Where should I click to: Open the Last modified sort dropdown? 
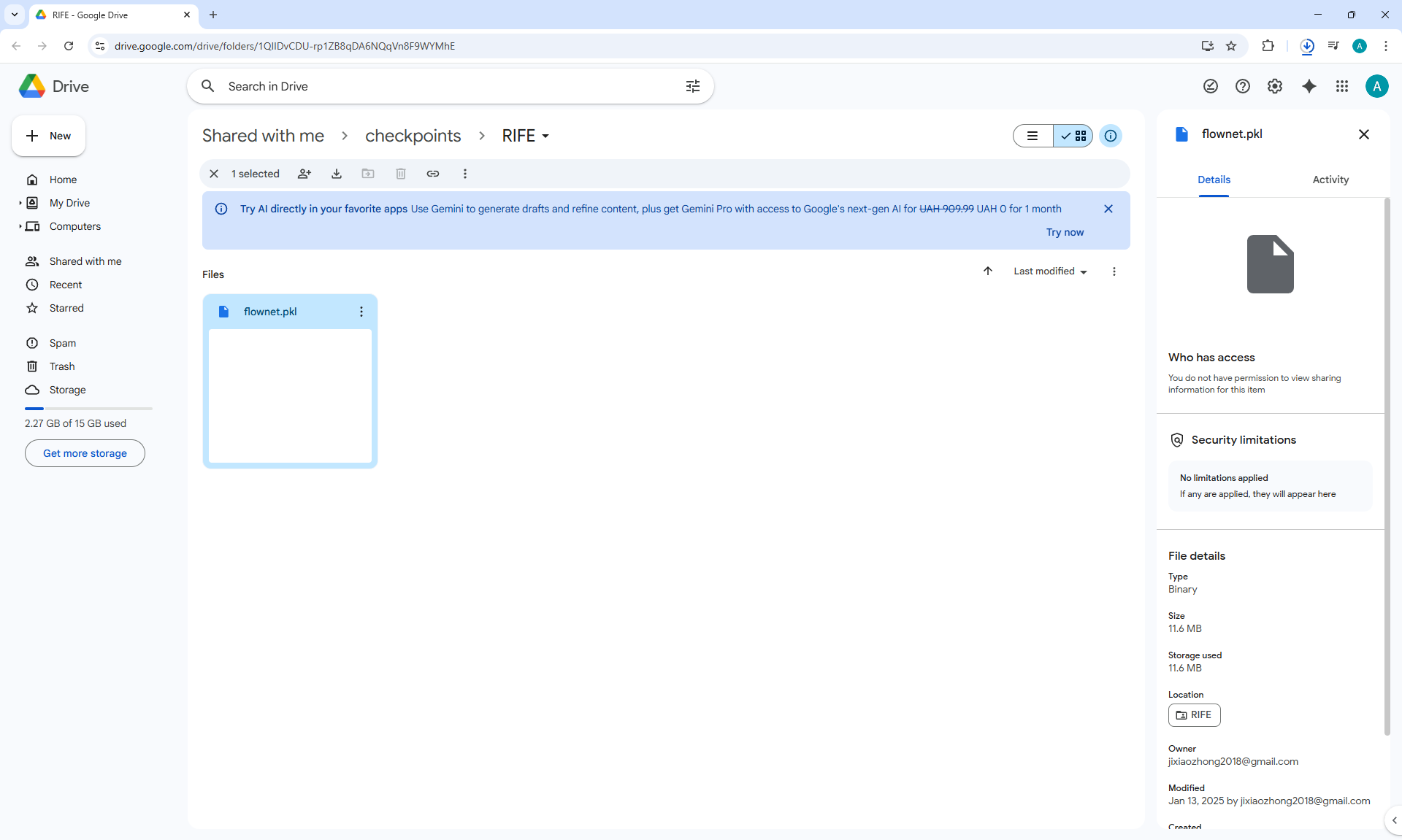click(x=1050, y=271)
